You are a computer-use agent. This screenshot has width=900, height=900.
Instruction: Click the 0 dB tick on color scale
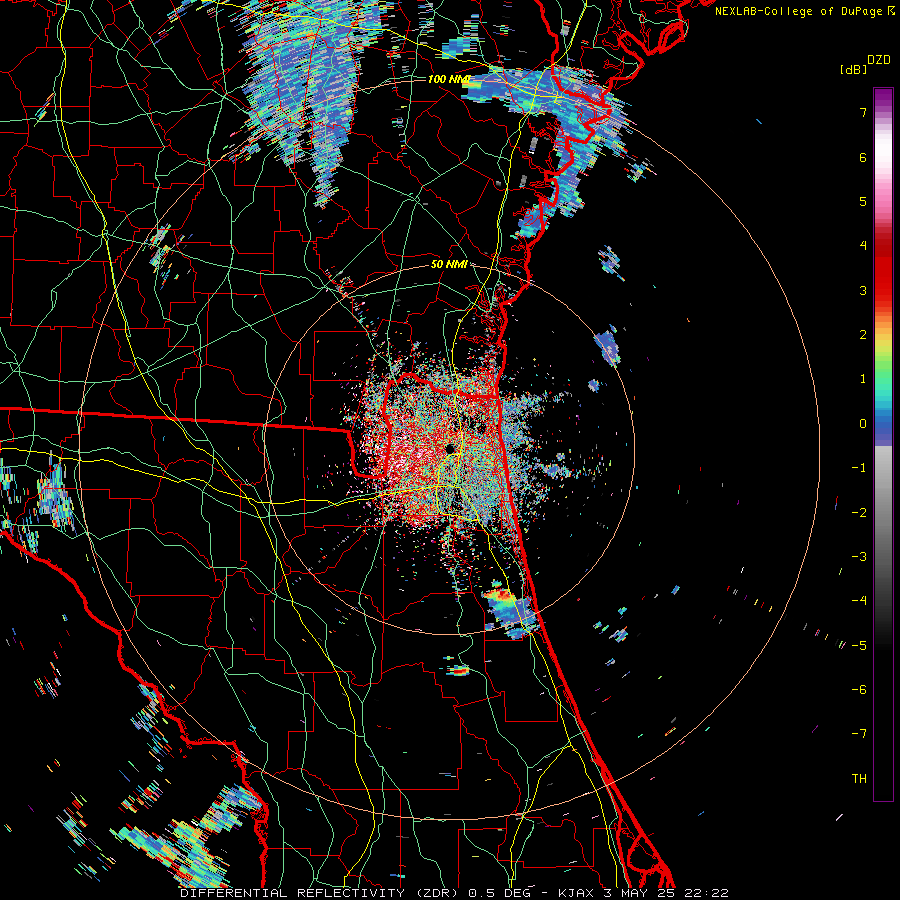863,424
